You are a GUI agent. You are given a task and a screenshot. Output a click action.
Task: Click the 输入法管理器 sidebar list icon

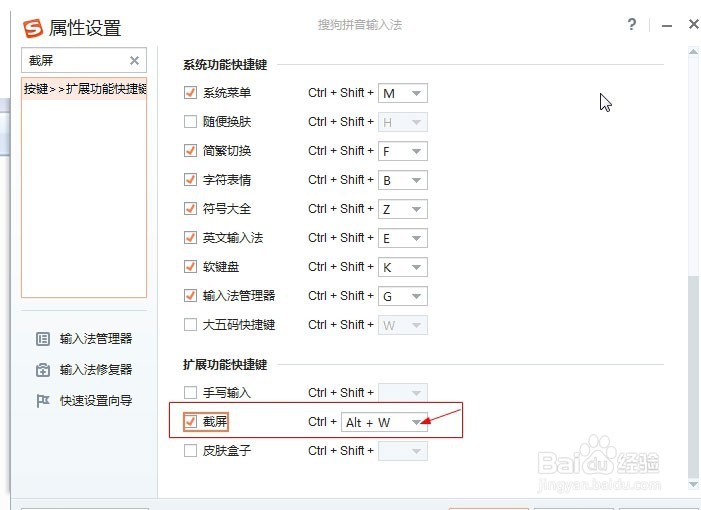point(43,339)
